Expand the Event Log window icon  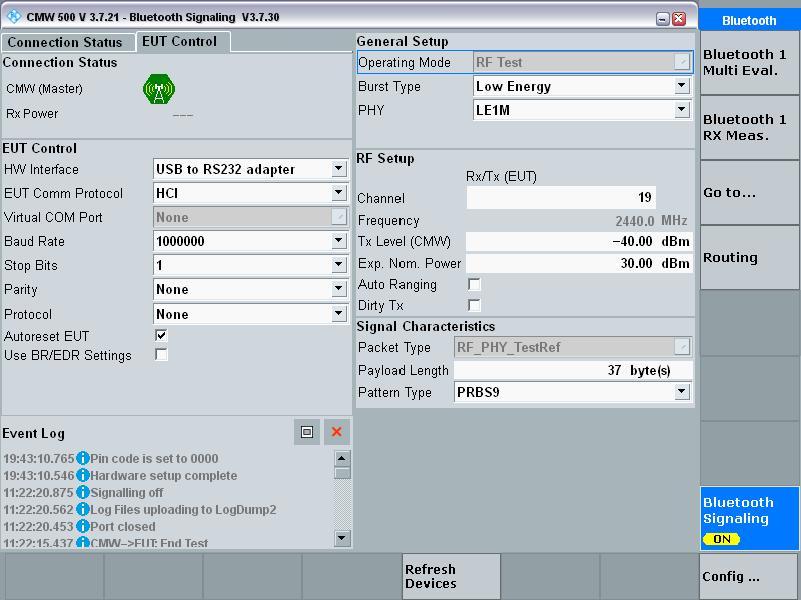click(307, 432)
